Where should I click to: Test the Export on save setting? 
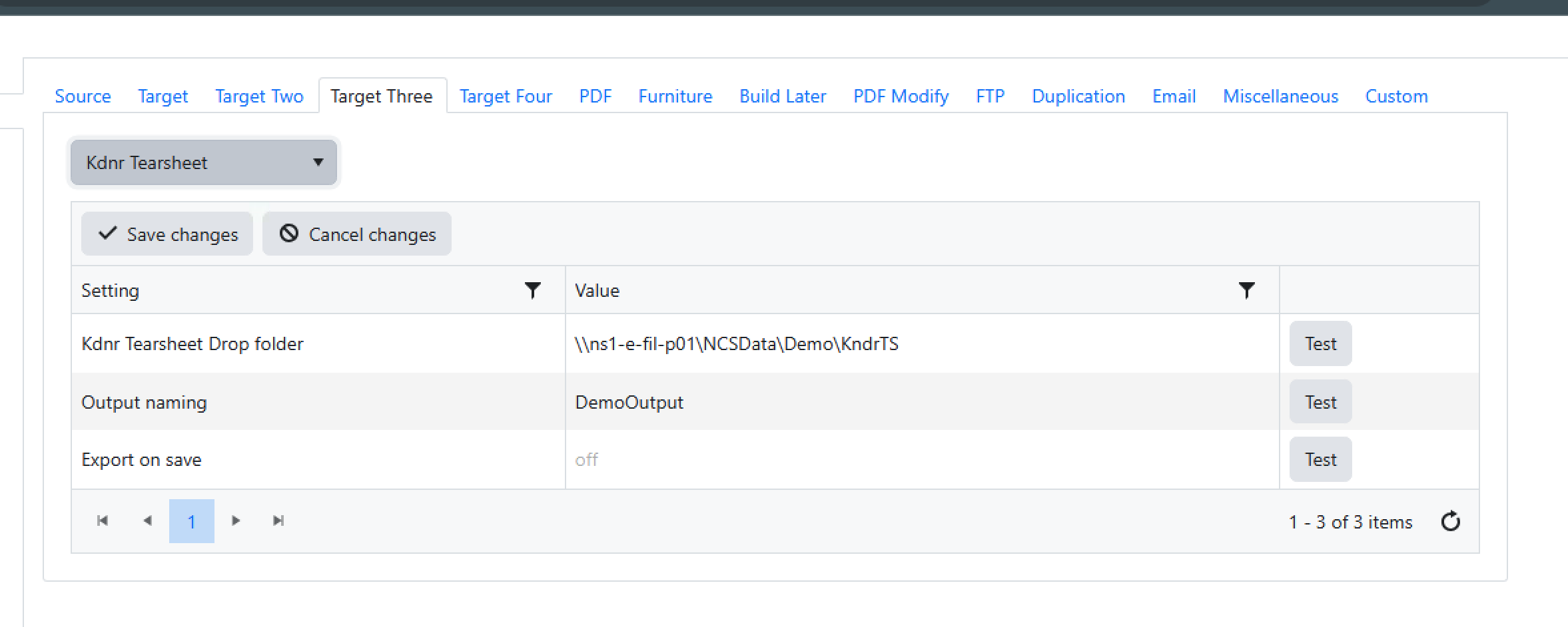pos(1320,459)
